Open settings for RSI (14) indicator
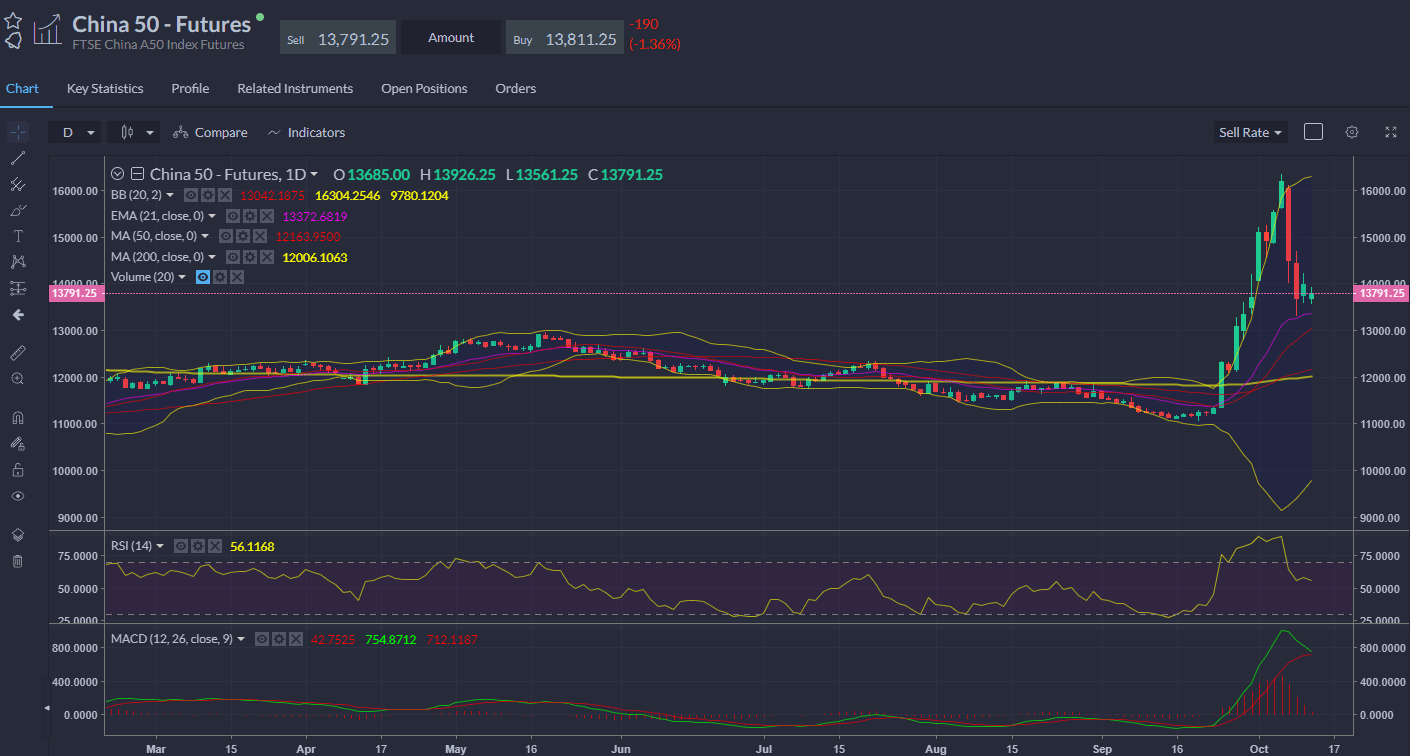 (x=198, y=546)
